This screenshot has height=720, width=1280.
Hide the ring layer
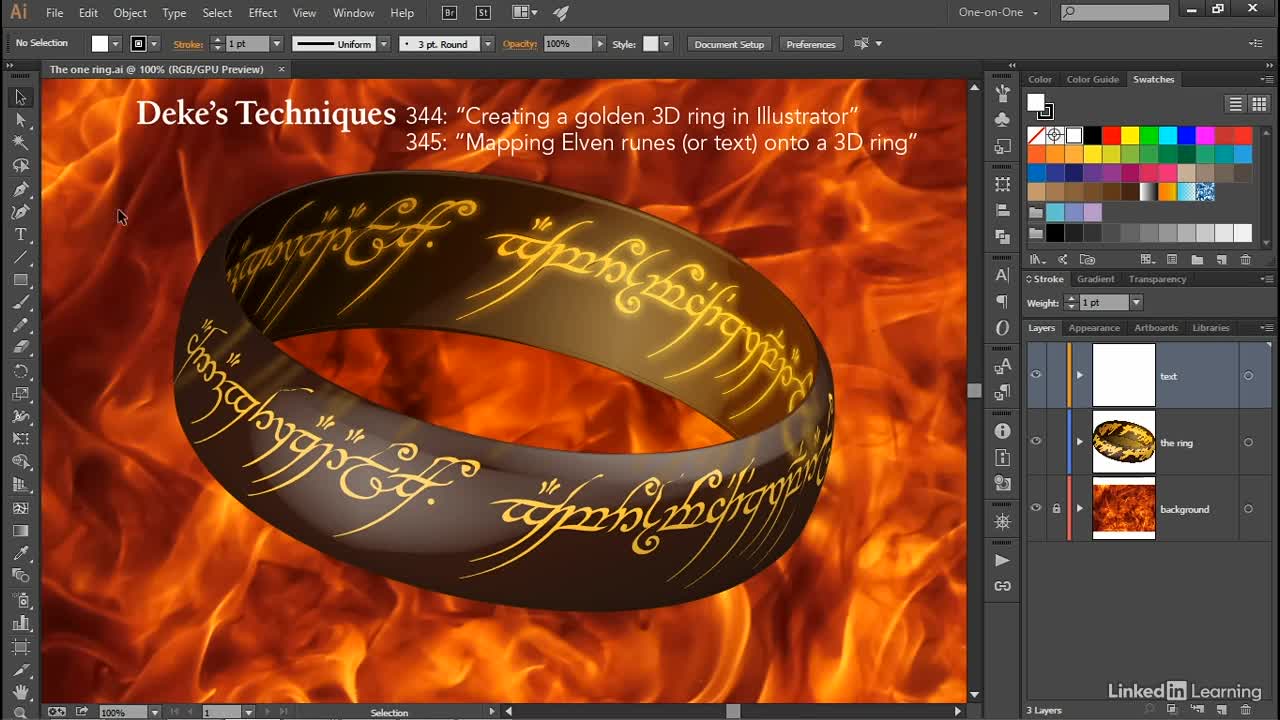pos(1036,441)
